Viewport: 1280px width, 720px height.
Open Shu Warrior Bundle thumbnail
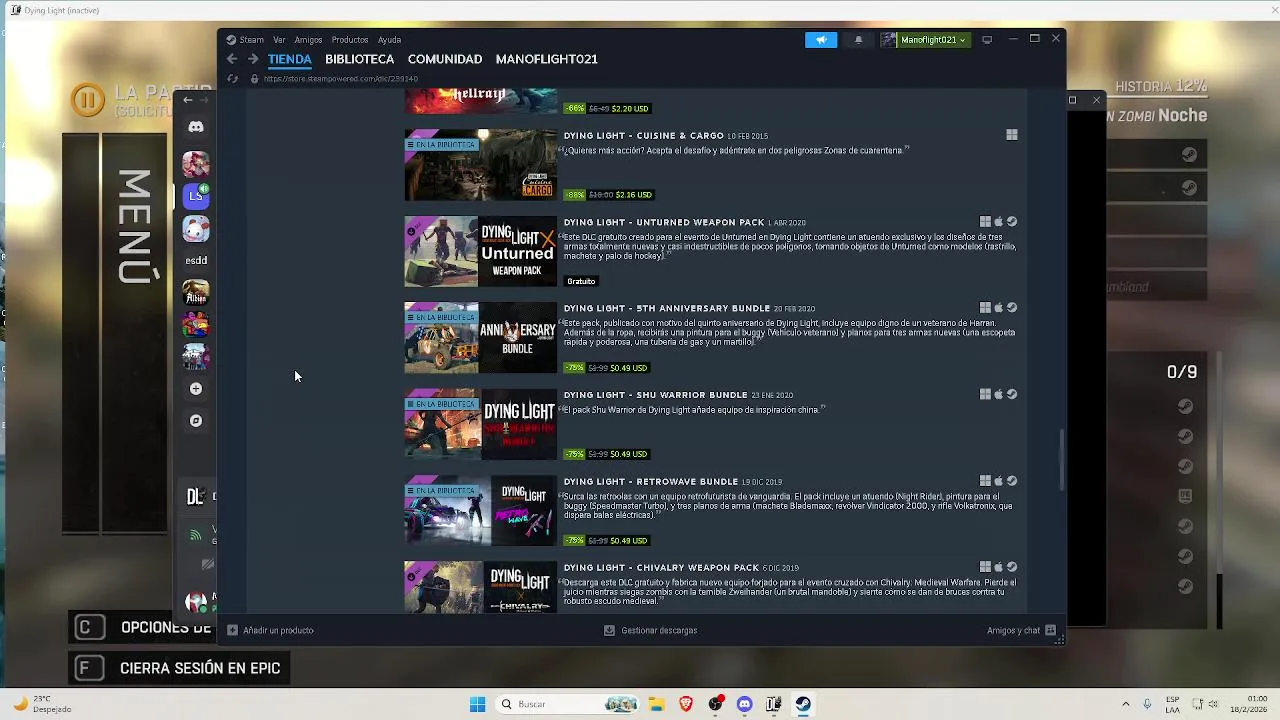tap(480, 424)
